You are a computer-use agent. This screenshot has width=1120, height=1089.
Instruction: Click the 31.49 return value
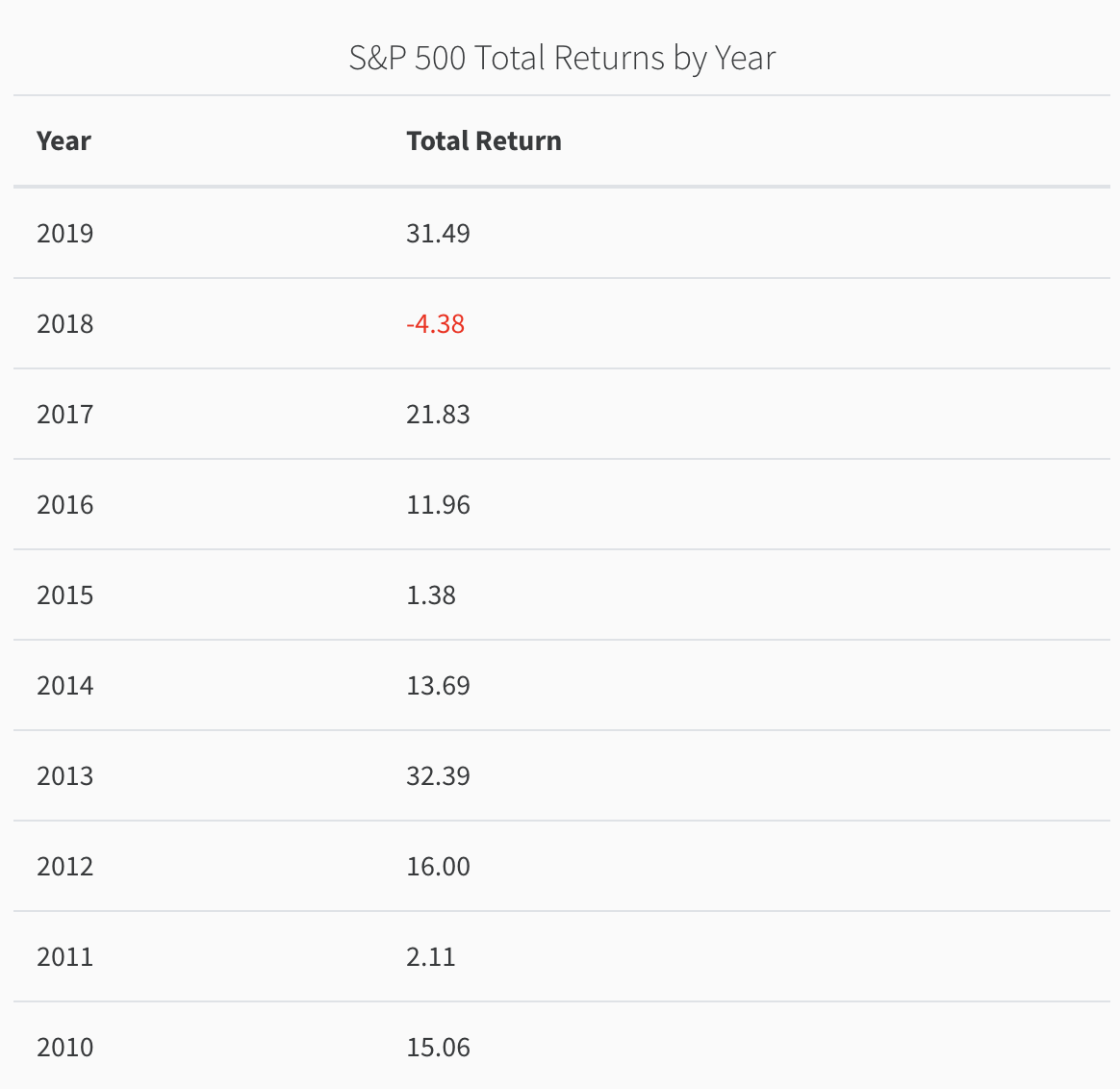pos(438,234)
